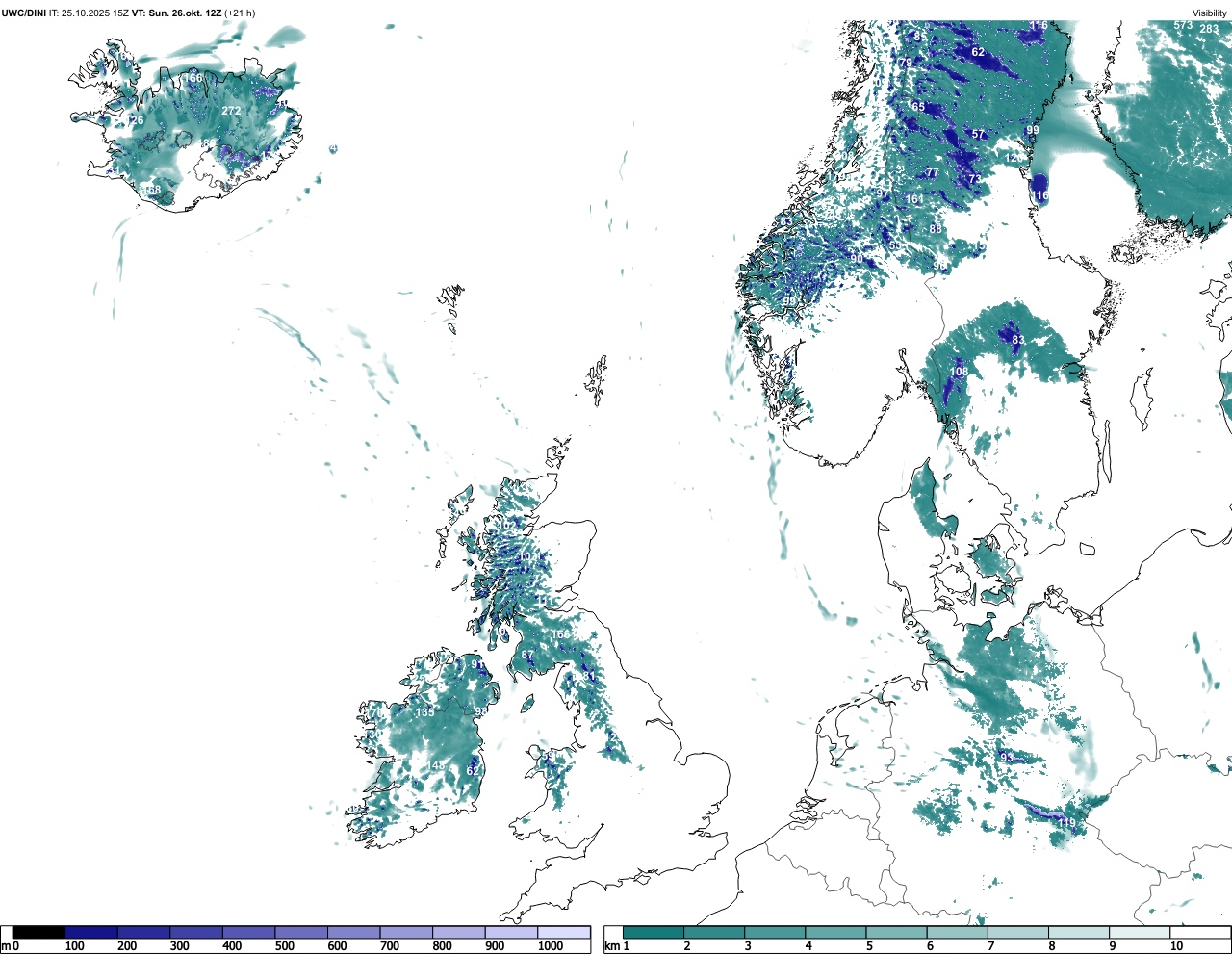The height and width of the screenshot is (954, 1232).
Task: Click the '65' value in Sweden
Action: [x=918, y=107]
